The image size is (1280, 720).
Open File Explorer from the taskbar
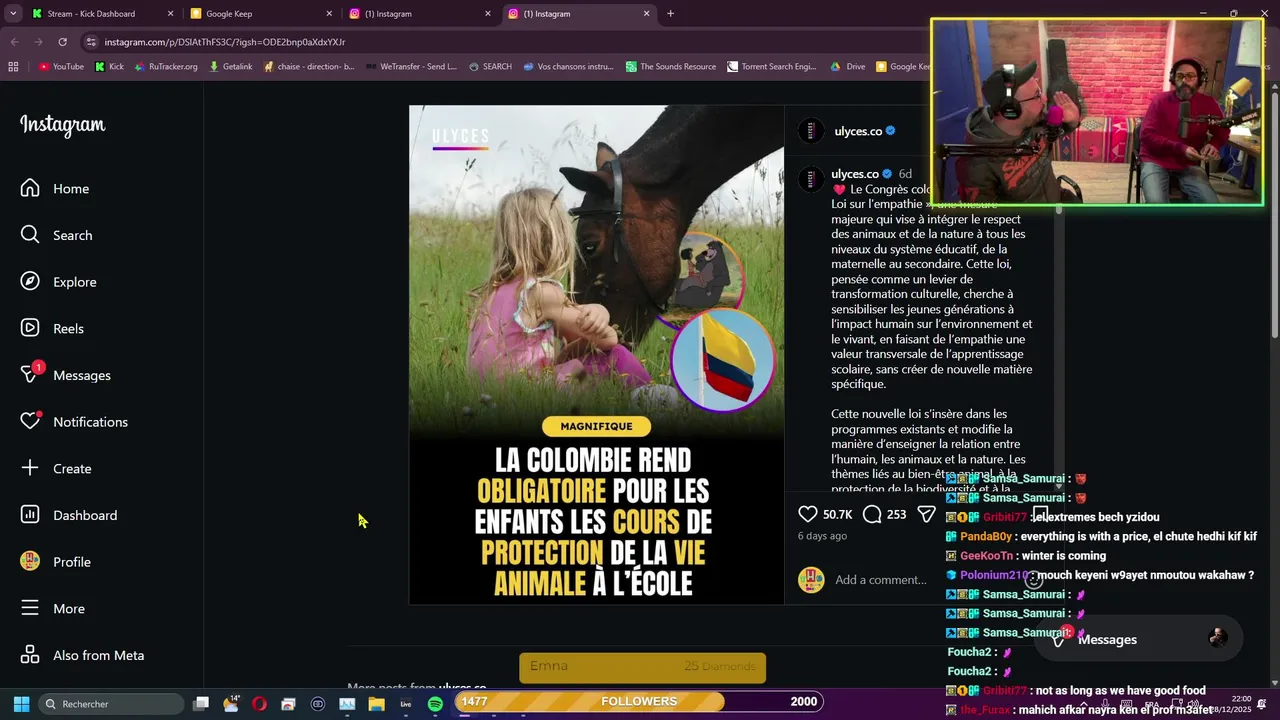(x=376, y=704)
